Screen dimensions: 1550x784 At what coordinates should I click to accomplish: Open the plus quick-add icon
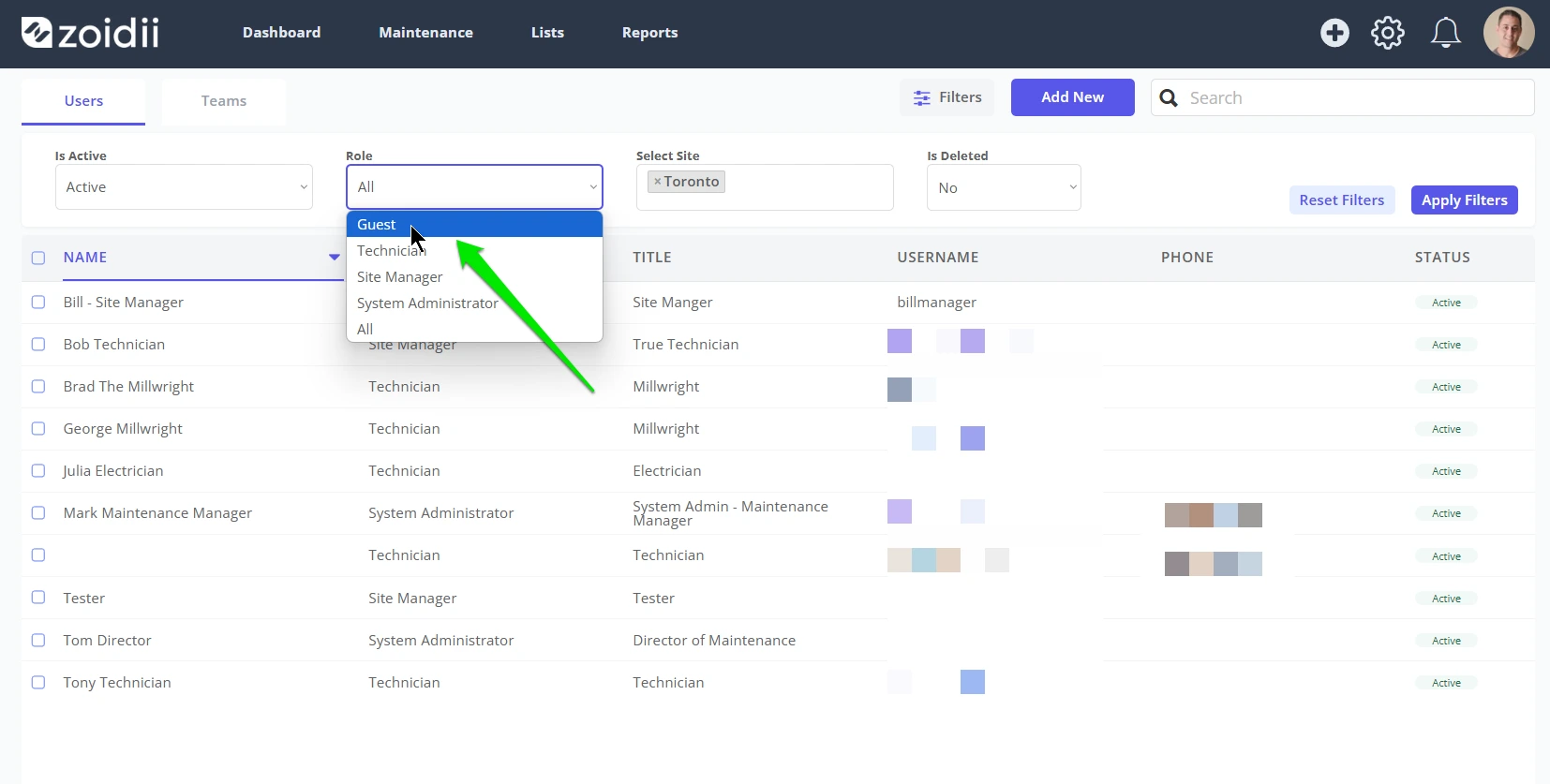coord(1334,33)
